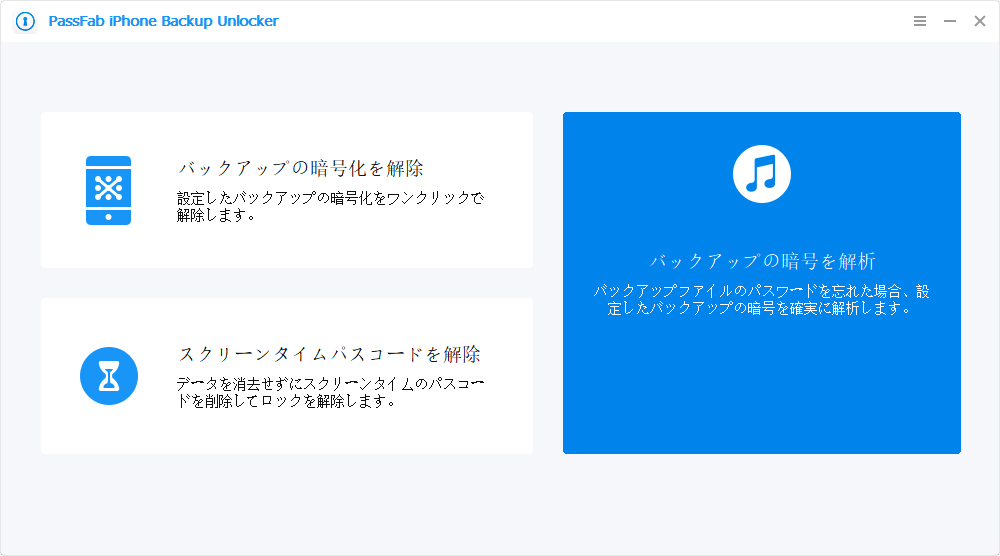
Task: Choose the バックアップの暗号を解析 heading
Action: click(x=762, y=262)
